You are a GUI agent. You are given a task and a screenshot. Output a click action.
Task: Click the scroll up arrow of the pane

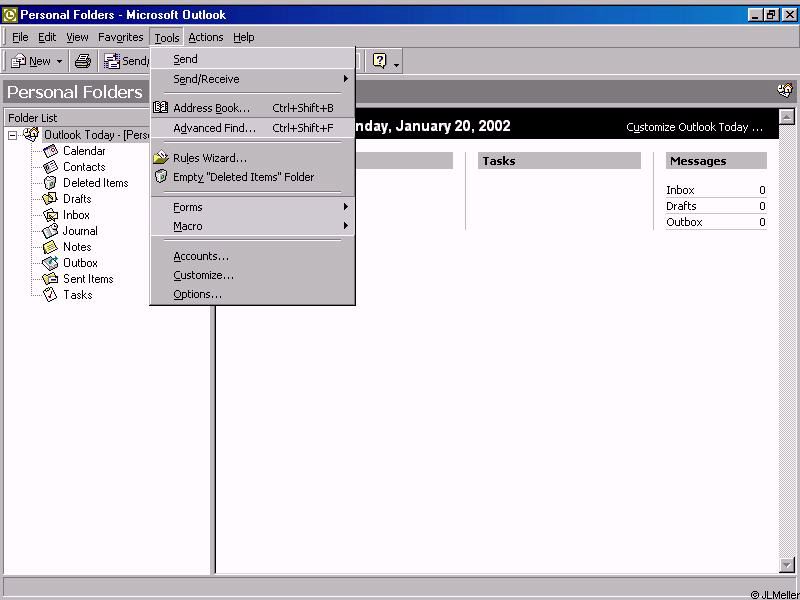click(x=787, y=117)
